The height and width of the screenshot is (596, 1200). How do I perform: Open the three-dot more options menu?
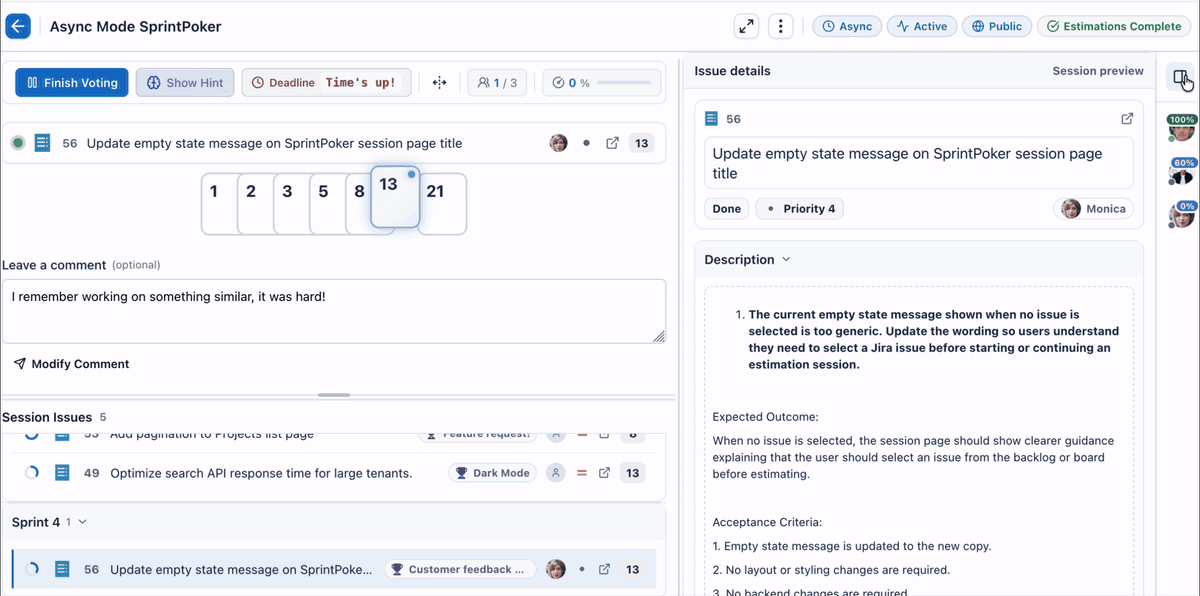tap(781, 27)
